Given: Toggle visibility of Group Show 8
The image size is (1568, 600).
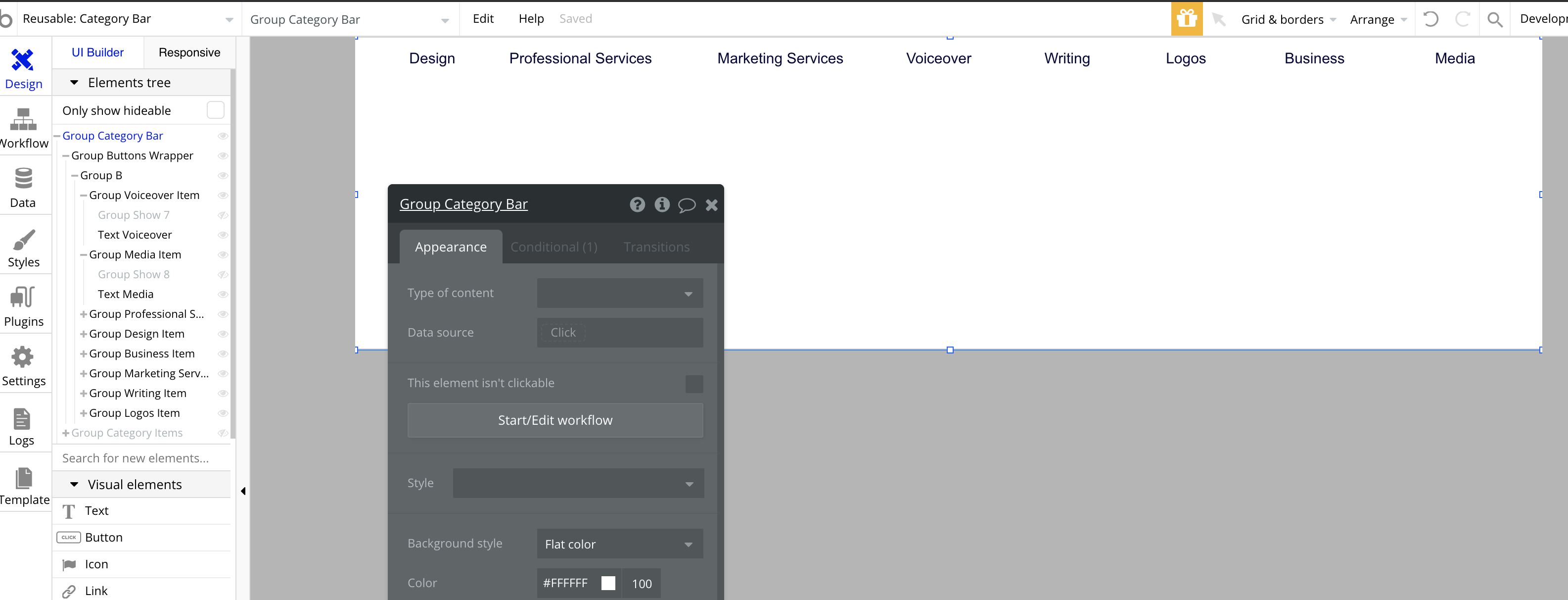Looking at the screenshot, I should [x=223, y=275].
